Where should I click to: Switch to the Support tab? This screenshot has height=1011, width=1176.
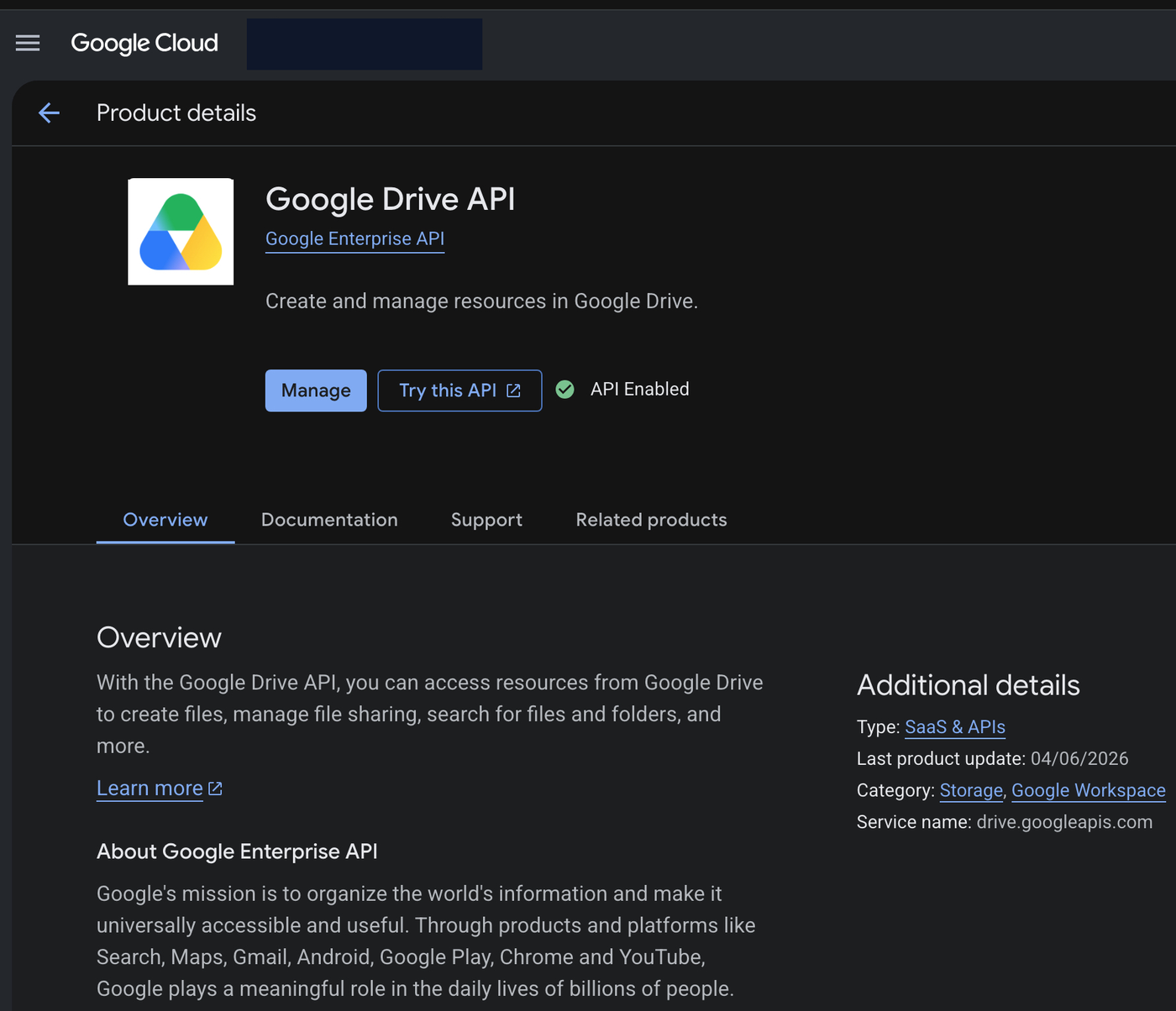click(x=486, y=520)
